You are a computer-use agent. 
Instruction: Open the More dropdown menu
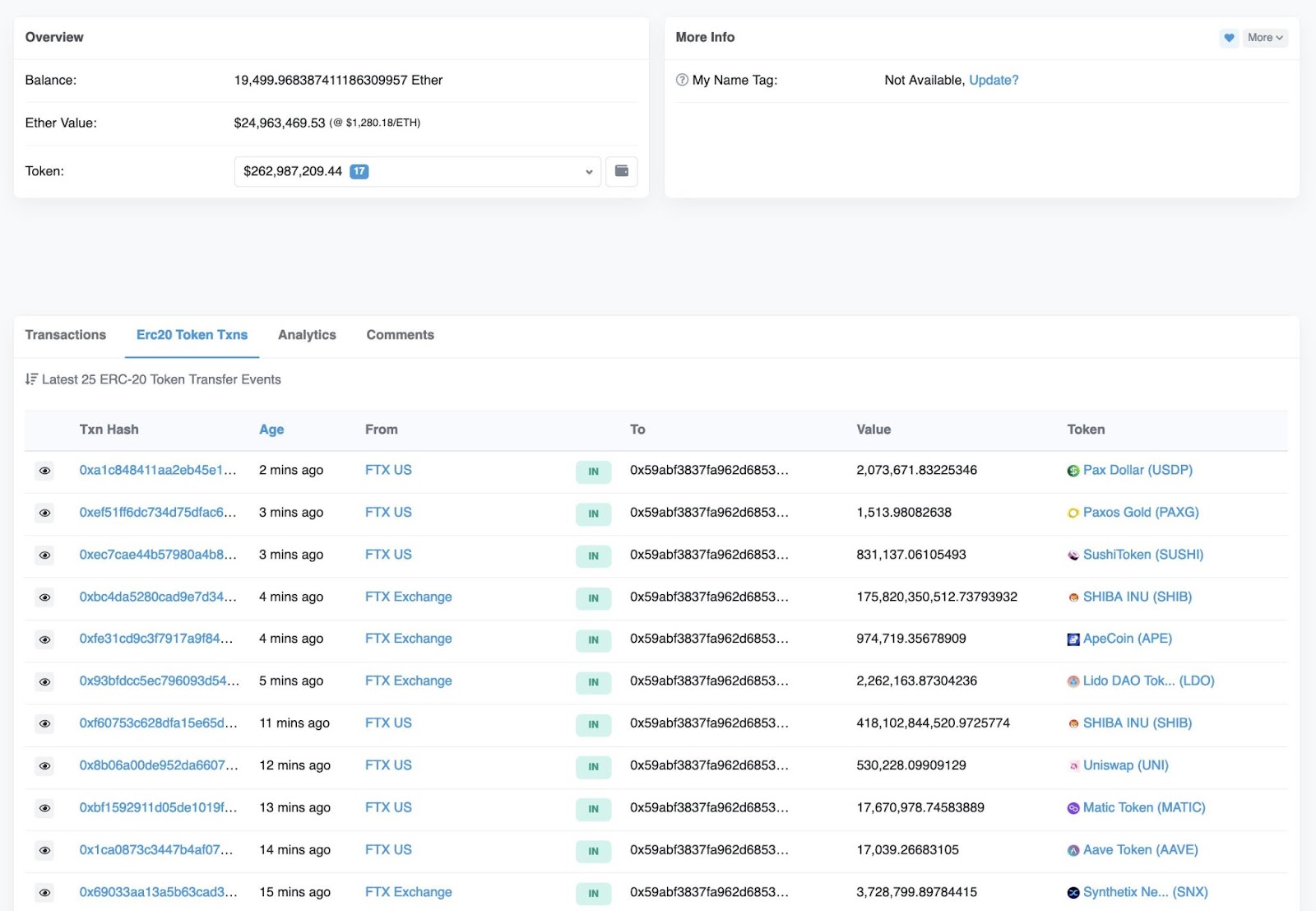click(x=1265, y=38)
